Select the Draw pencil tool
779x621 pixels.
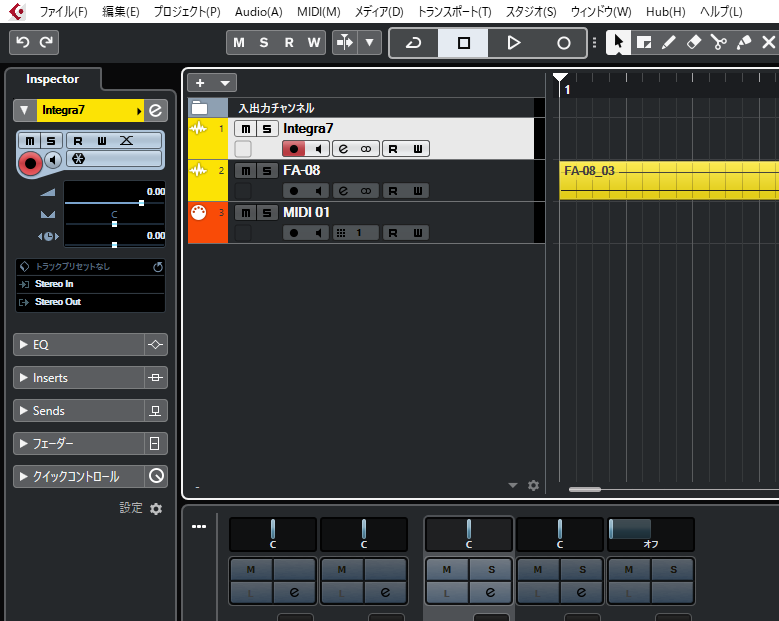click(x=669, y=42)
